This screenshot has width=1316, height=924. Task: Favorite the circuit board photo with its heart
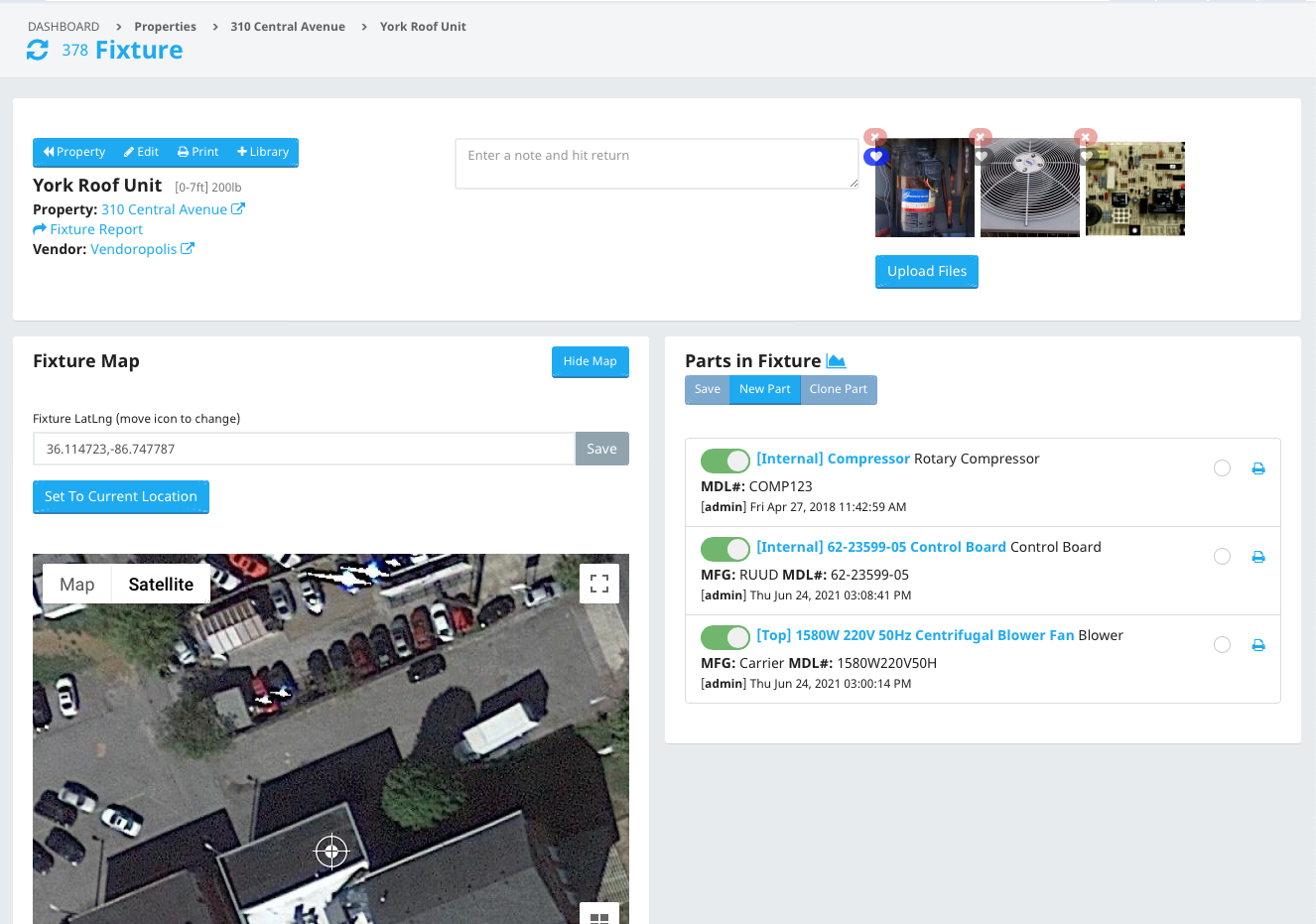(x=1086, y=157)
